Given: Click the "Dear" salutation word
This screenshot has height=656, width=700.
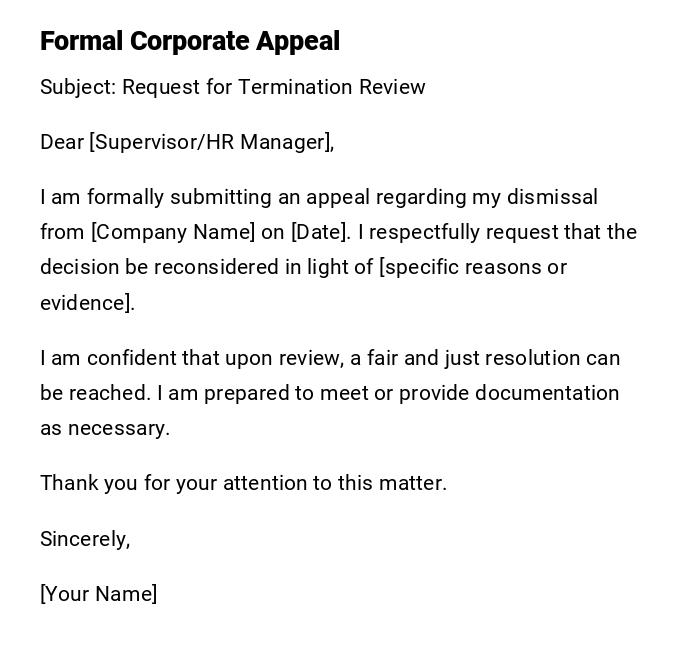Looking at the screenshot, I should (62, 142).
